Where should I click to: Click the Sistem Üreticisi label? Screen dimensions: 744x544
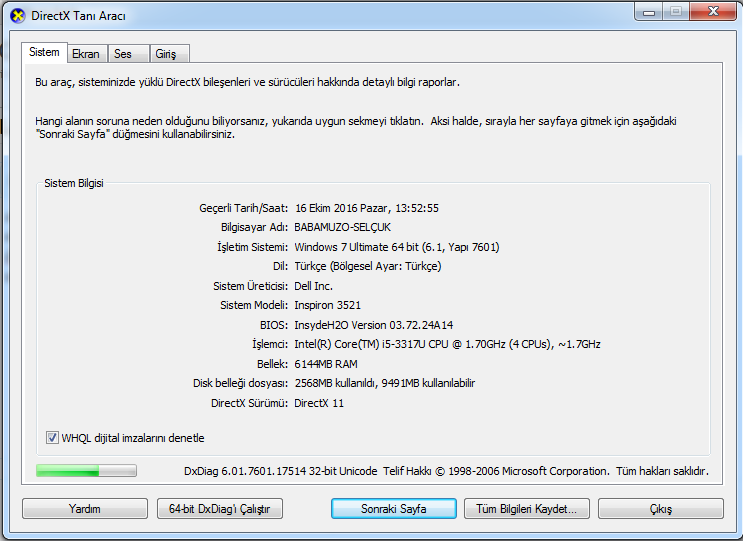[251, 286]
